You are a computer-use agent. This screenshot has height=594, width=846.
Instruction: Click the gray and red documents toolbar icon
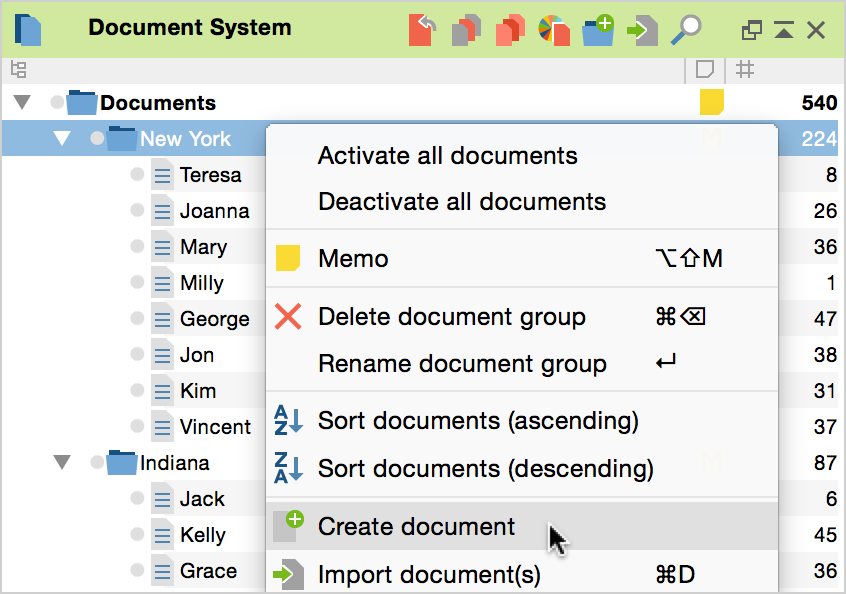[466, 30]
